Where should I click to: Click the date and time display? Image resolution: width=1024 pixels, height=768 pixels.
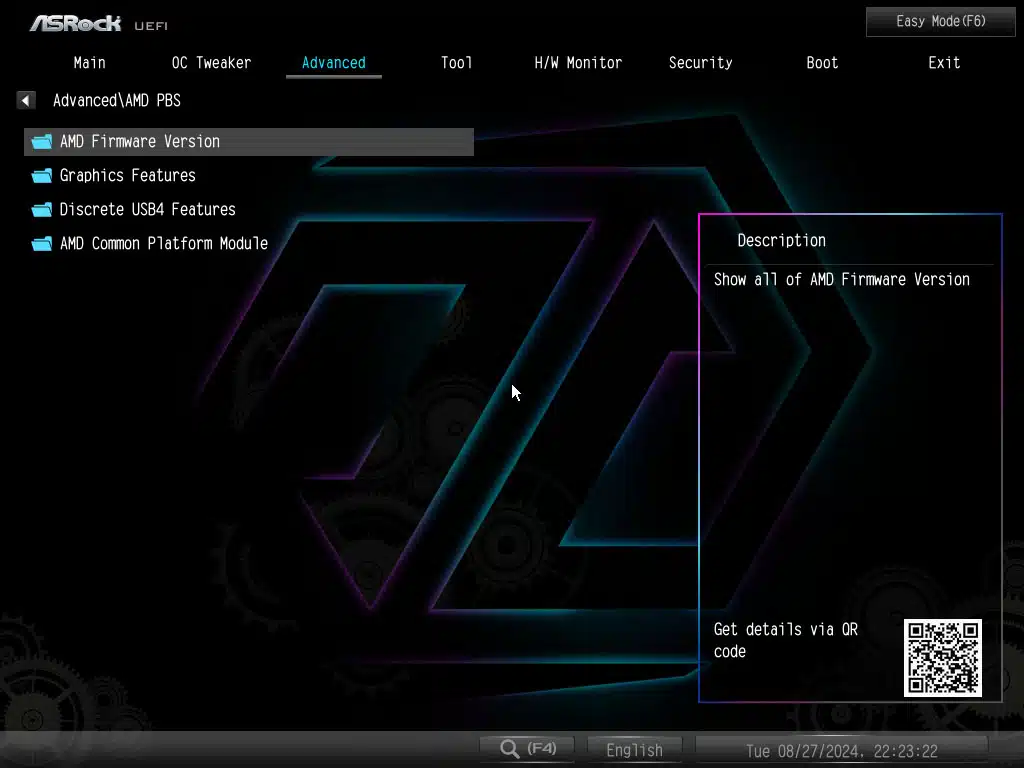point(841,750)
